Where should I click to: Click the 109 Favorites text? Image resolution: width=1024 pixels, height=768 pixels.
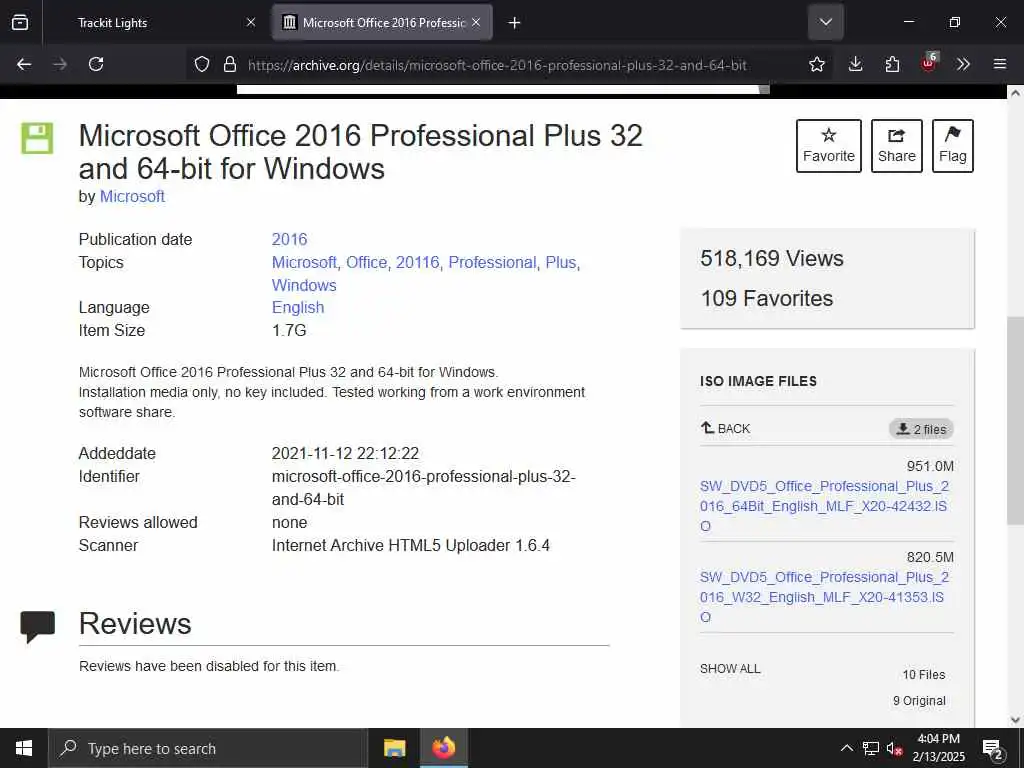point(767,298)
